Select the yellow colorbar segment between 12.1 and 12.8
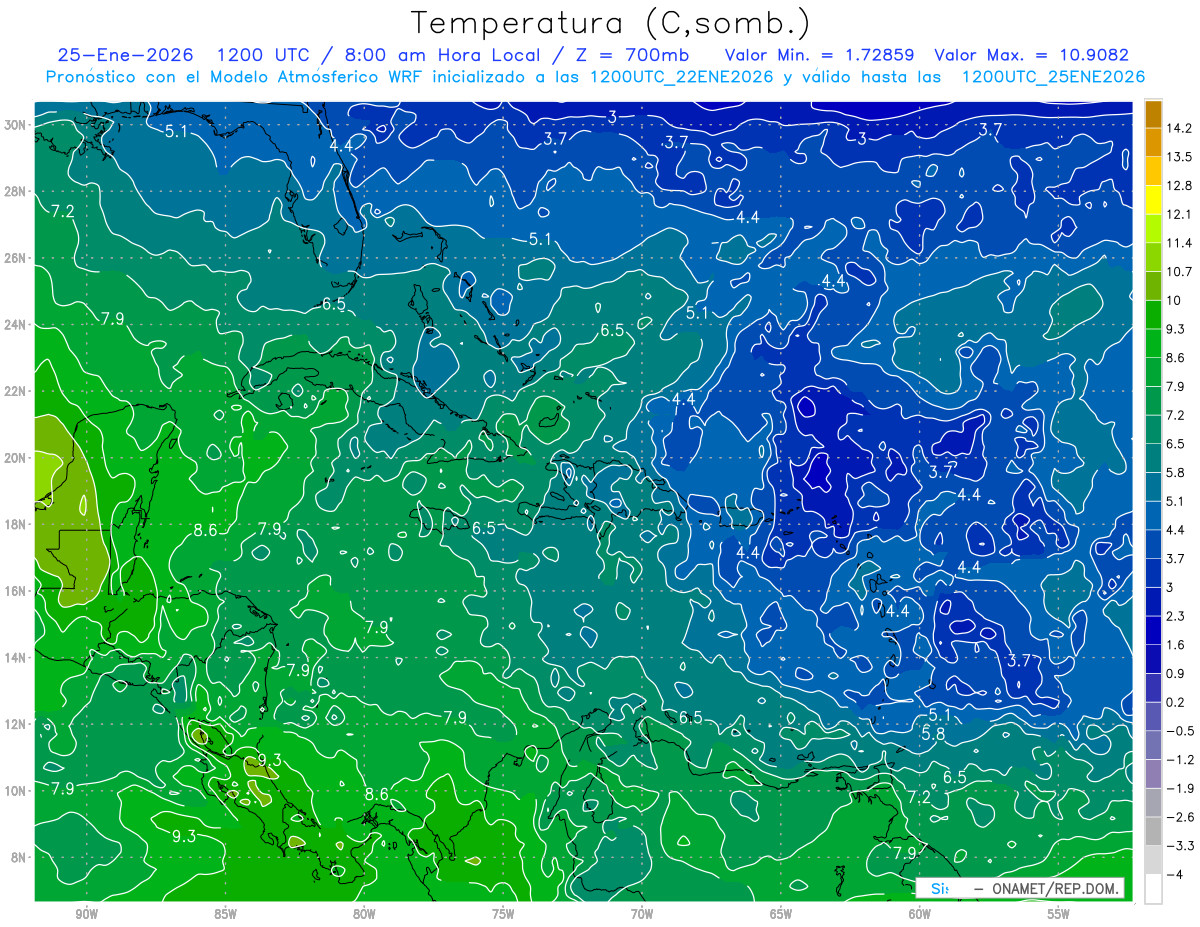 click(1153, 200)
